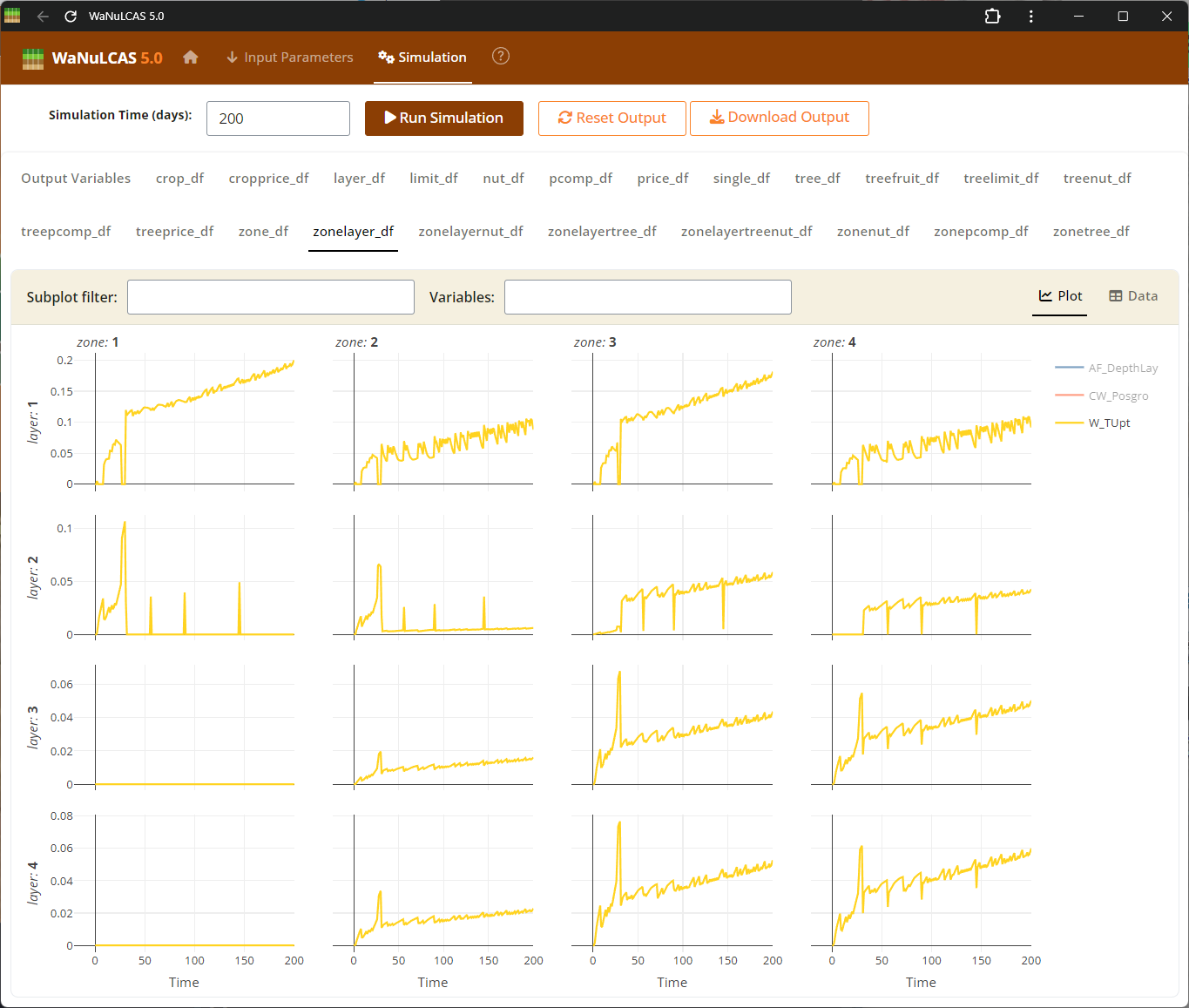Click the Simulation Time days field

point(278,118)
